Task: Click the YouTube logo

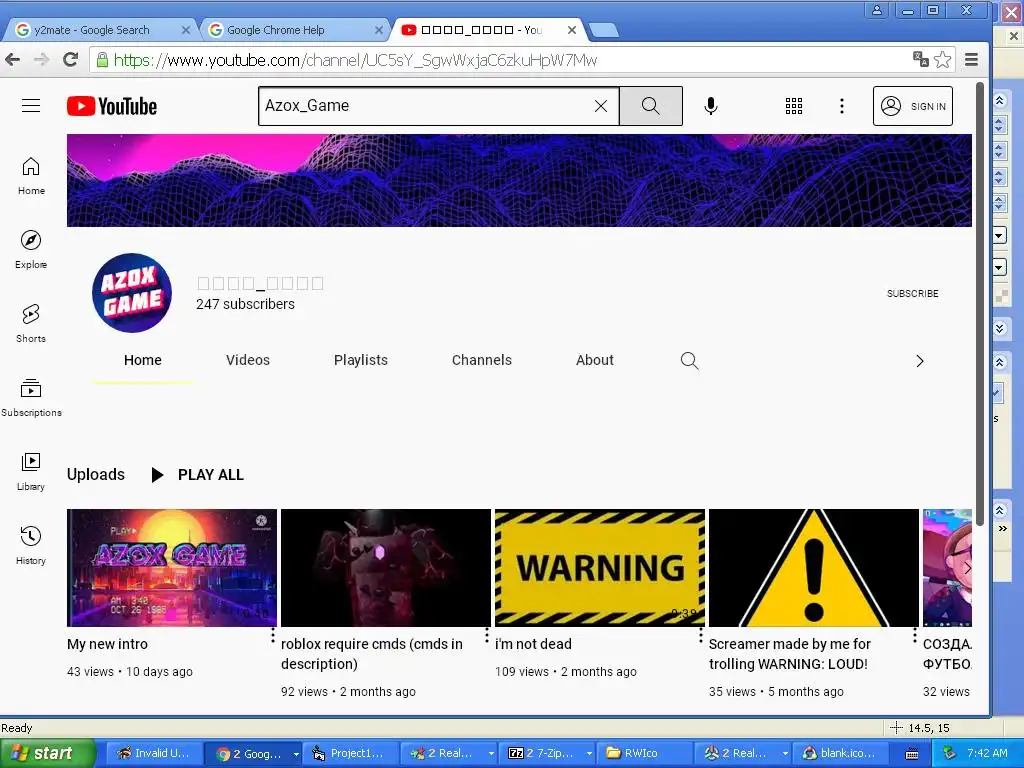Action: point(112,106)
